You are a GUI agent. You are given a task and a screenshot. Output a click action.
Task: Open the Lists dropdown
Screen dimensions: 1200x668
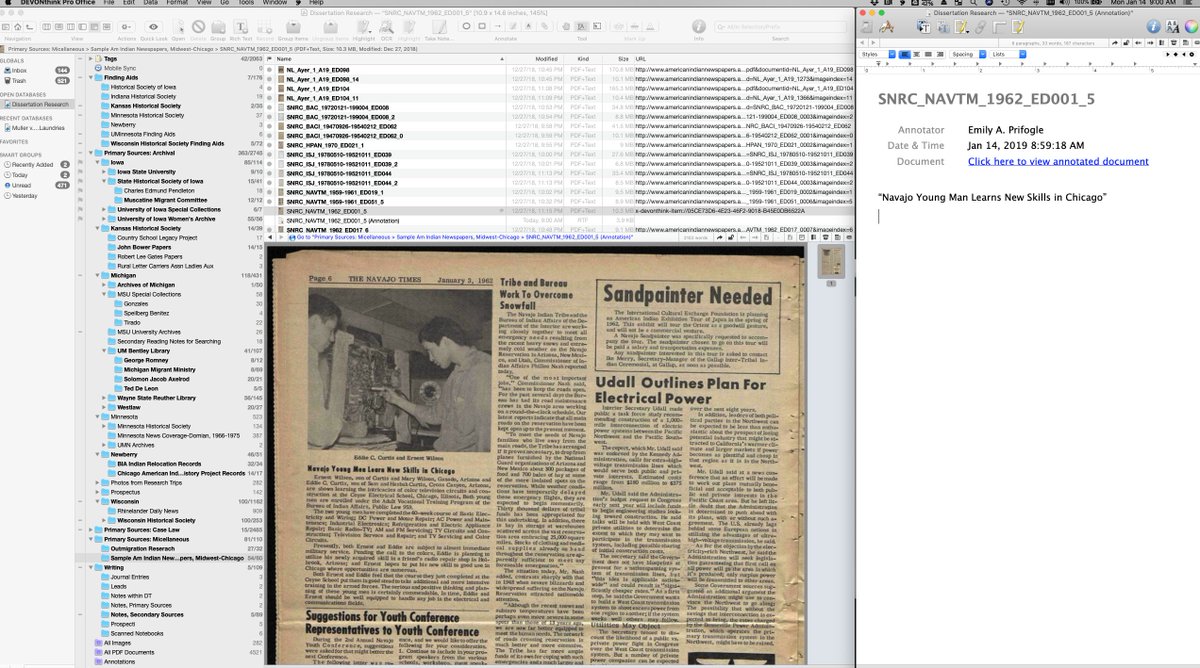(x=1007, y=54)
